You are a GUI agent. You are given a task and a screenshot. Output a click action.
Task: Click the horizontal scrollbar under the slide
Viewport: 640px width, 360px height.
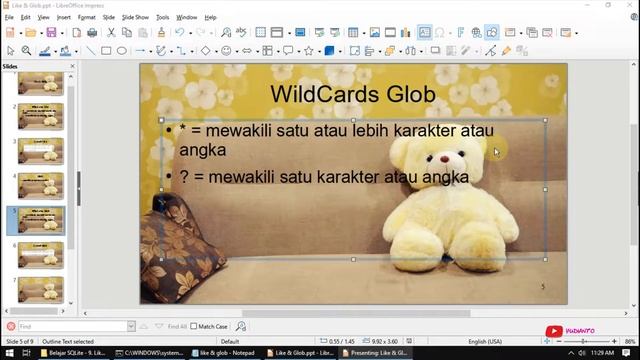point(356,313)
